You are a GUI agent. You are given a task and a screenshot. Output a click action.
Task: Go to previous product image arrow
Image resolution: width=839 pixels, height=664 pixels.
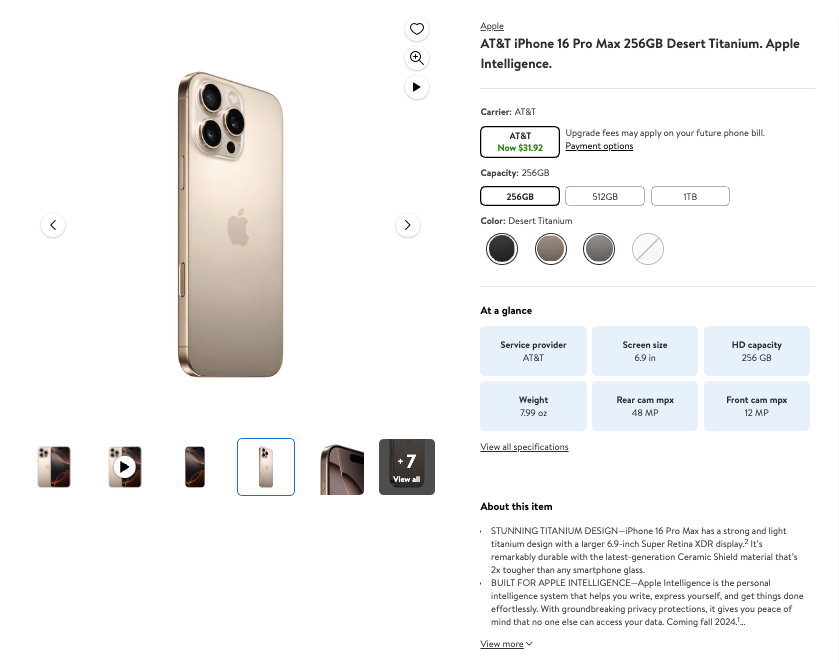coord(54,225)
